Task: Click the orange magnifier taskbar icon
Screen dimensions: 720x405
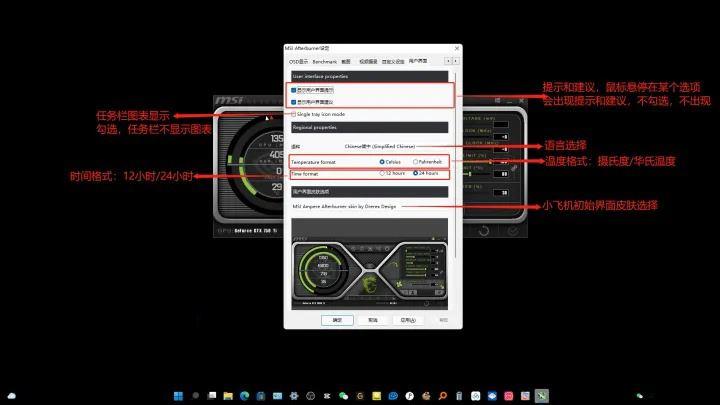Action: (443, 396)
